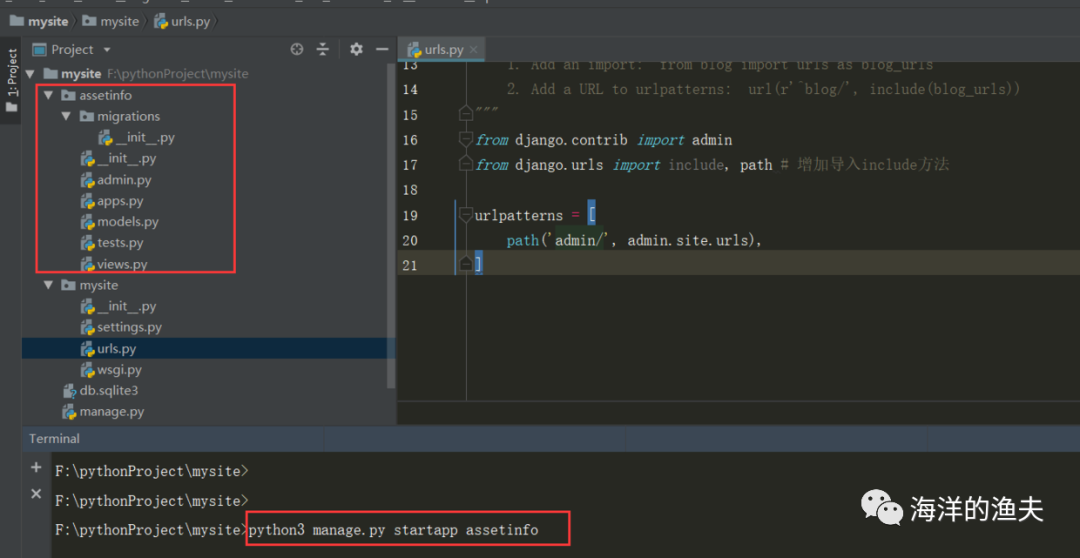This screenshot has height=558, width=1080.
Task: Click the db.sqlite3 file icon
Action: click(x=70, y=391)
